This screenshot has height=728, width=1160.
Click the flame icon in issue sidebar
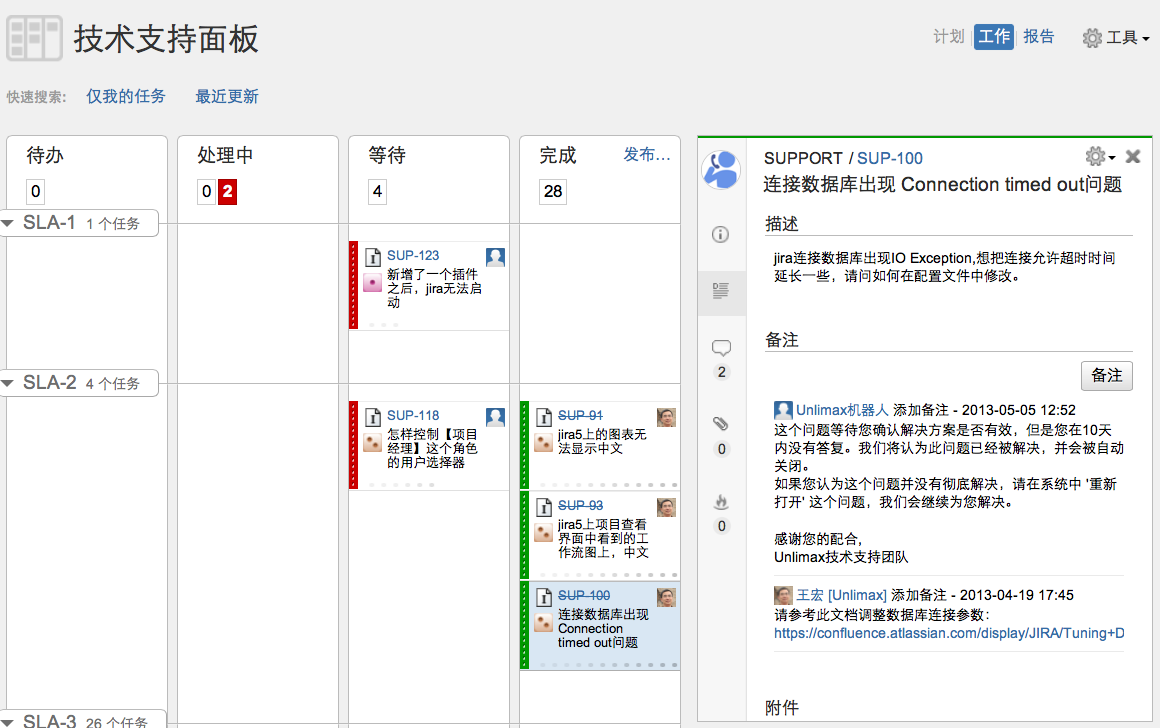click(721, 502)
